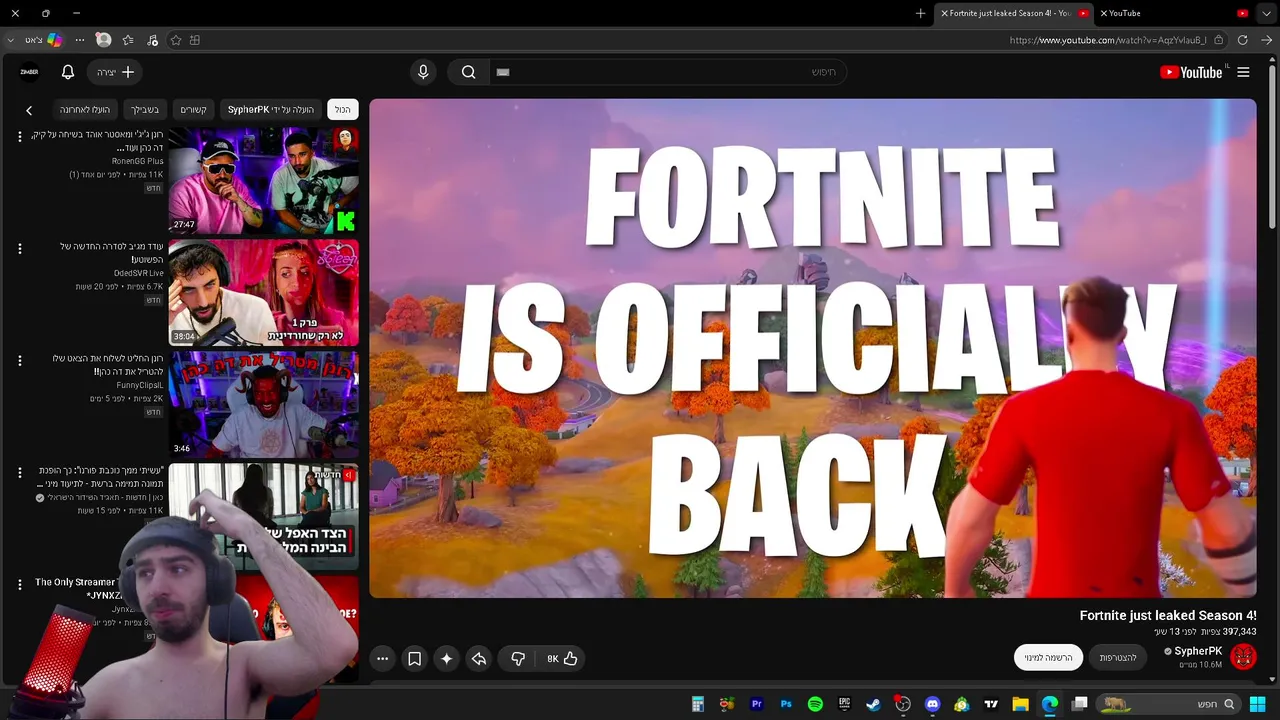Open the media control music-note icon
This screenshot has height=720, width=1280.
[152, 40]
